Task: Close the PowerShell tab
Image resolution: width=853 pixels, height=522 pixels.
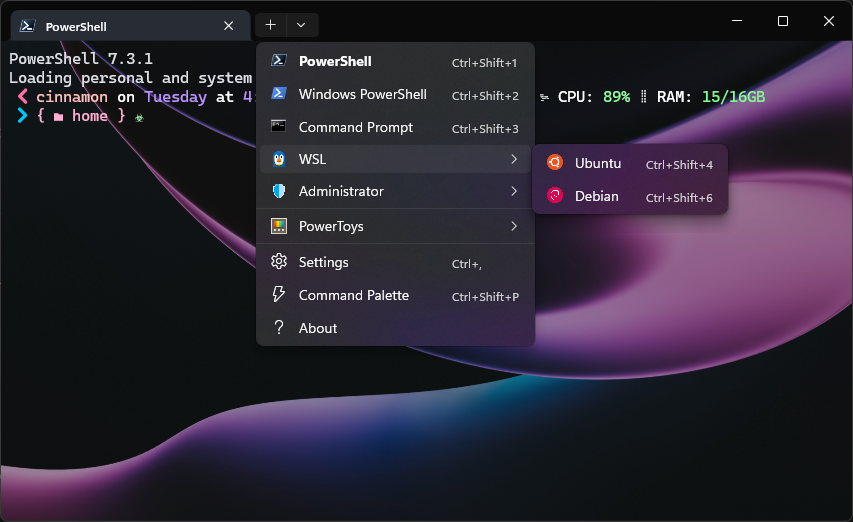Action: [x=228, y=26]
